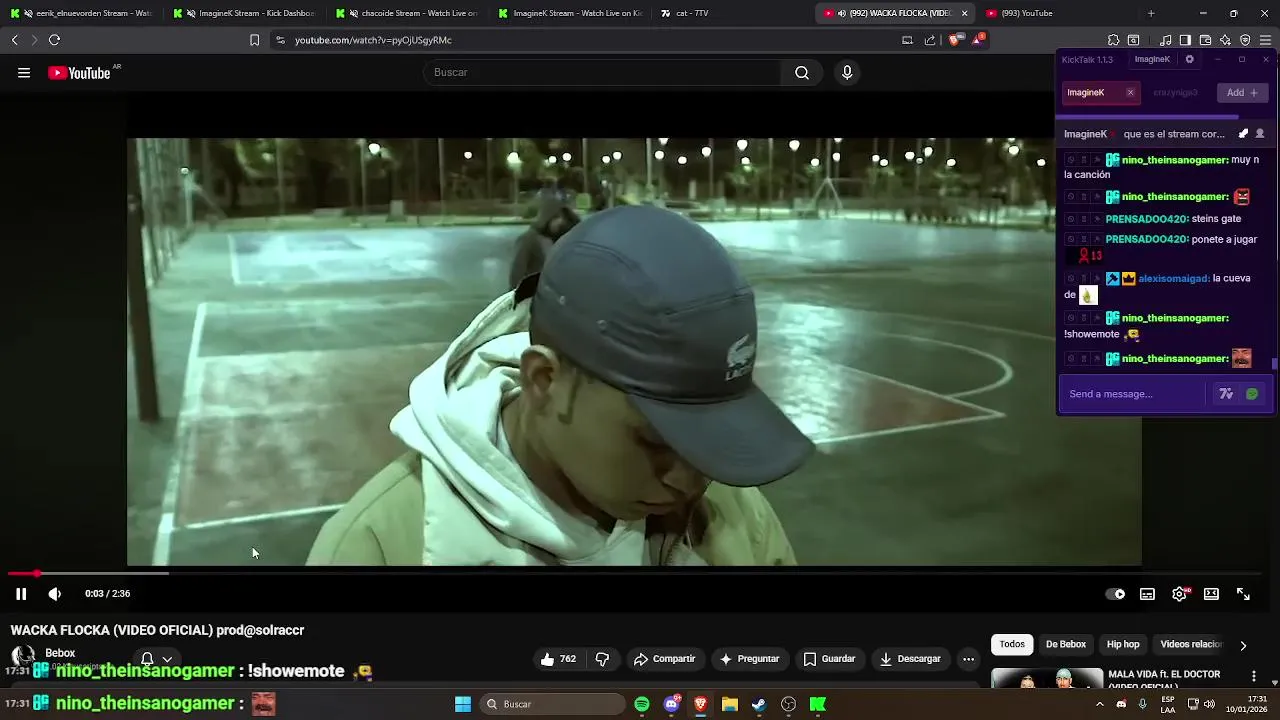
Task: Toggle the autoplay switch in player
Action: pos(1115,594)
